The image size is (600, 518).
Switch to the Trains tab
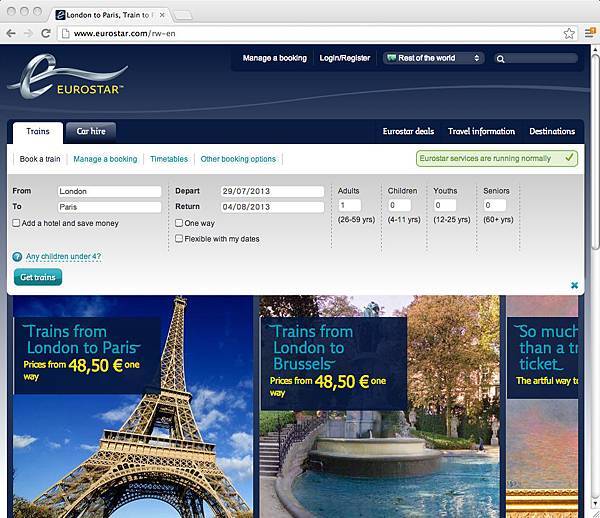(38, 132)
